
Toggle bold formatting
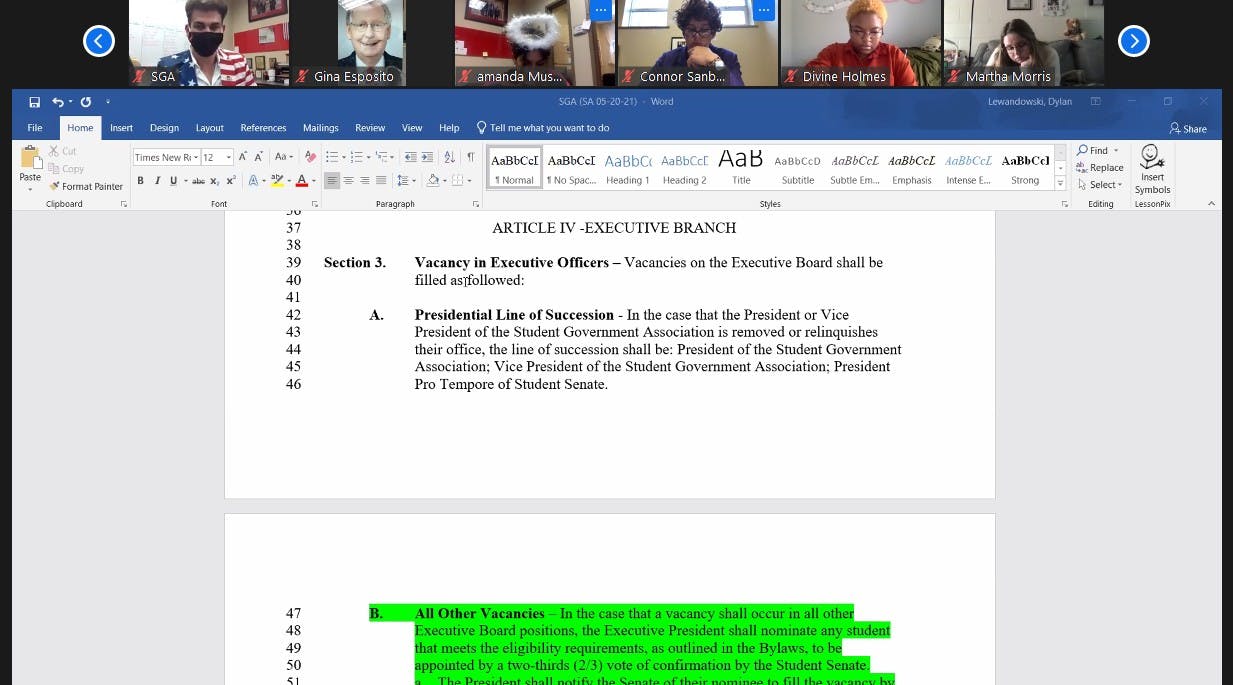coord(140,180)
